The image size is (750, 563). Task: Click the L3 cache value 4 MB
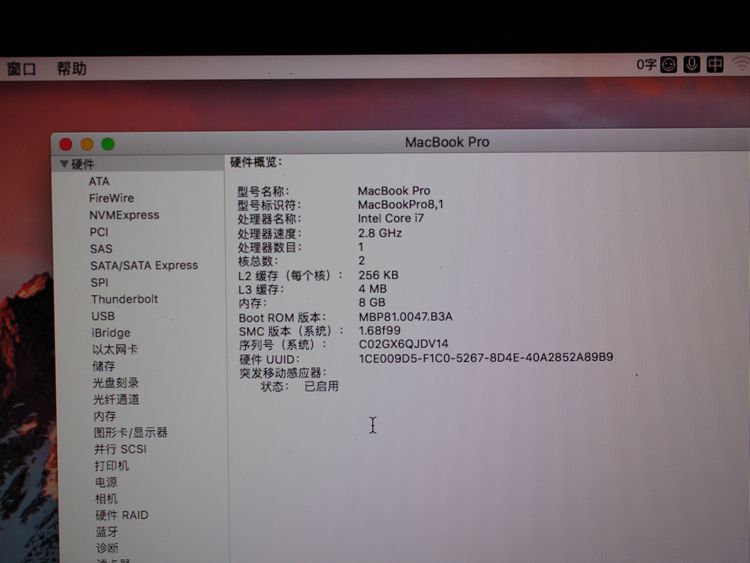click(x=373, y=289)
